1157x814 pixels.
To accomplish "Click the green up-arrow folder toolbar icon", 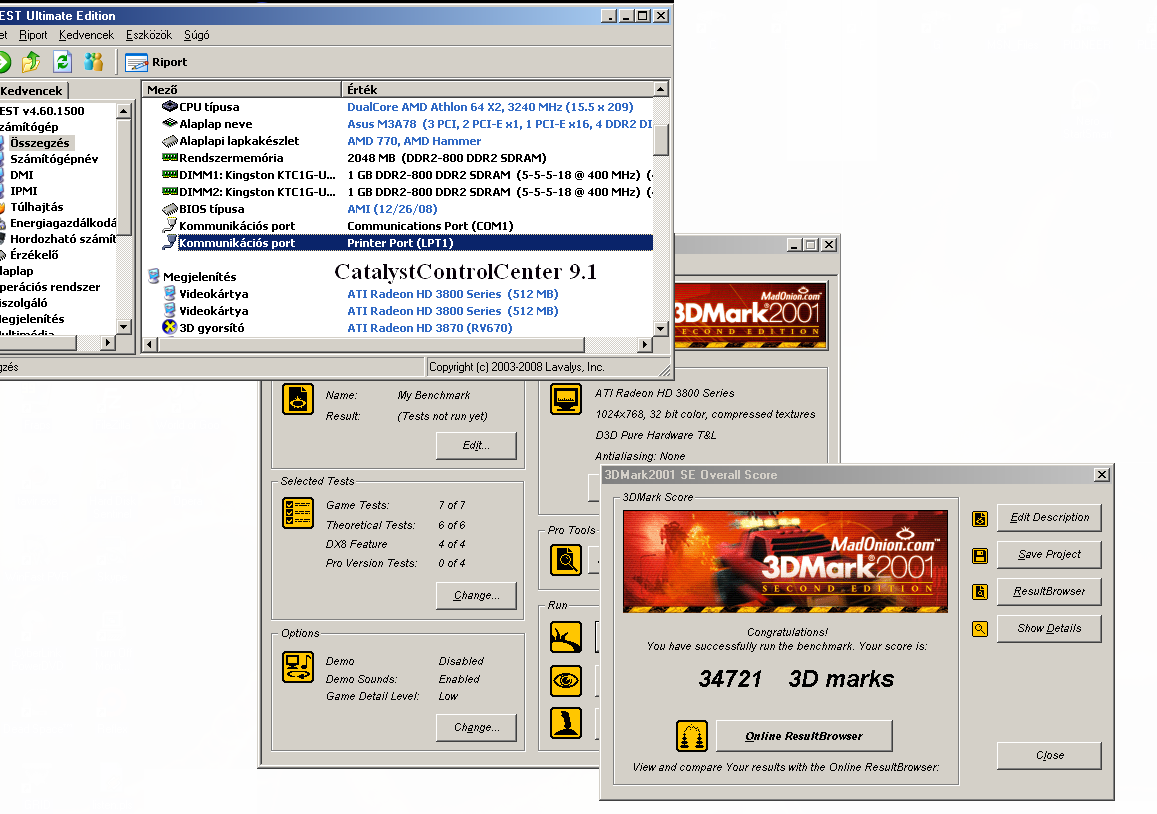I will point(31,62).
